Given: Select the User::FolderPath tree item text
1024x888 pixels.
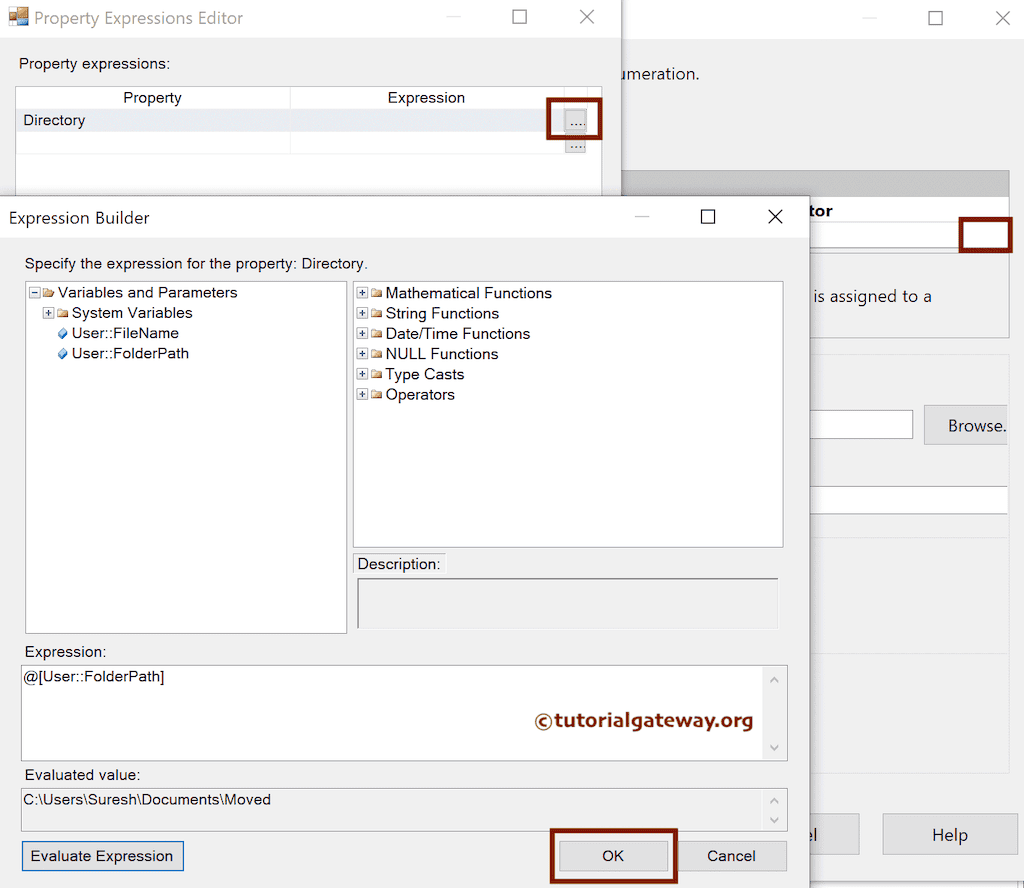Looking at the screenshot, I should click(131, 354).
